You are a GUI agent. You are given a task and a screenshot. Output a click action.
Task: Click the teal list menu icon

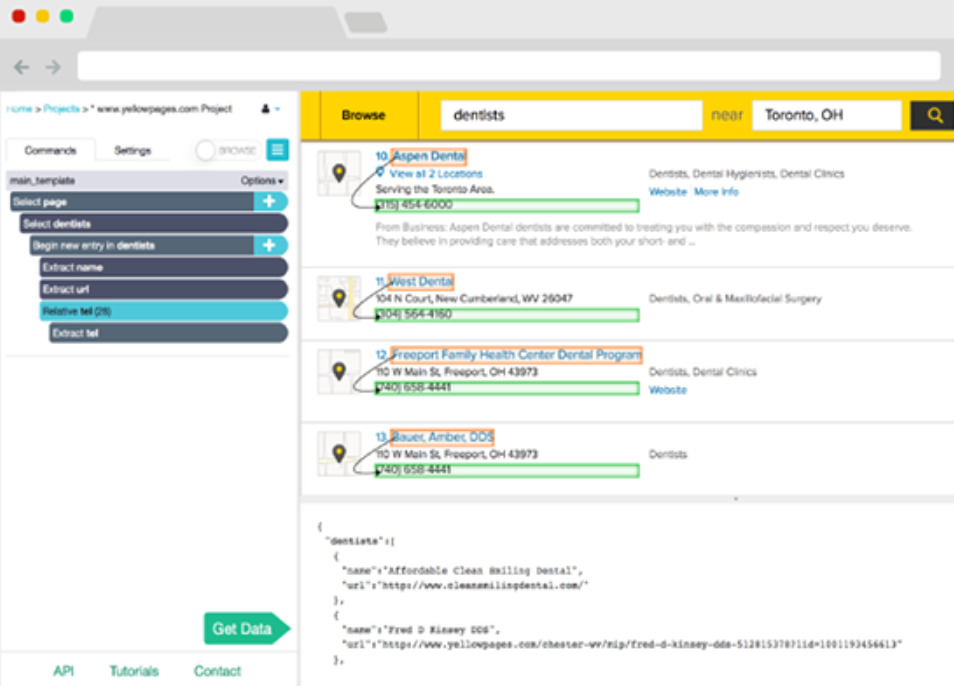coord(277,150)
